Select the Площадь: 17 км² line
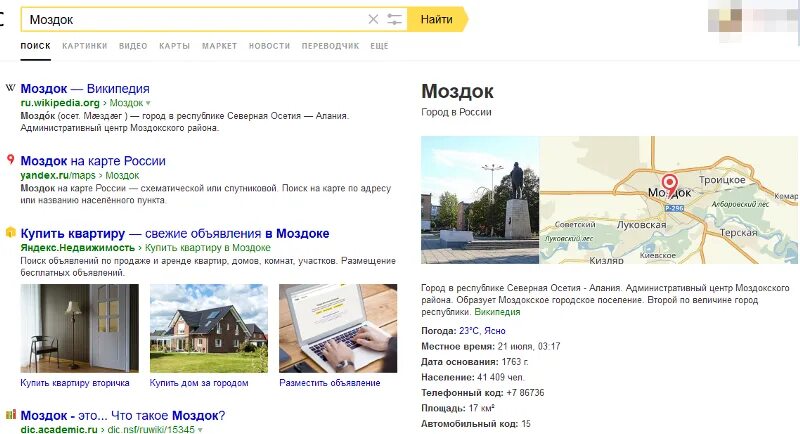The image size is (800, 434). pyautogui.click(x=458, y=409)
